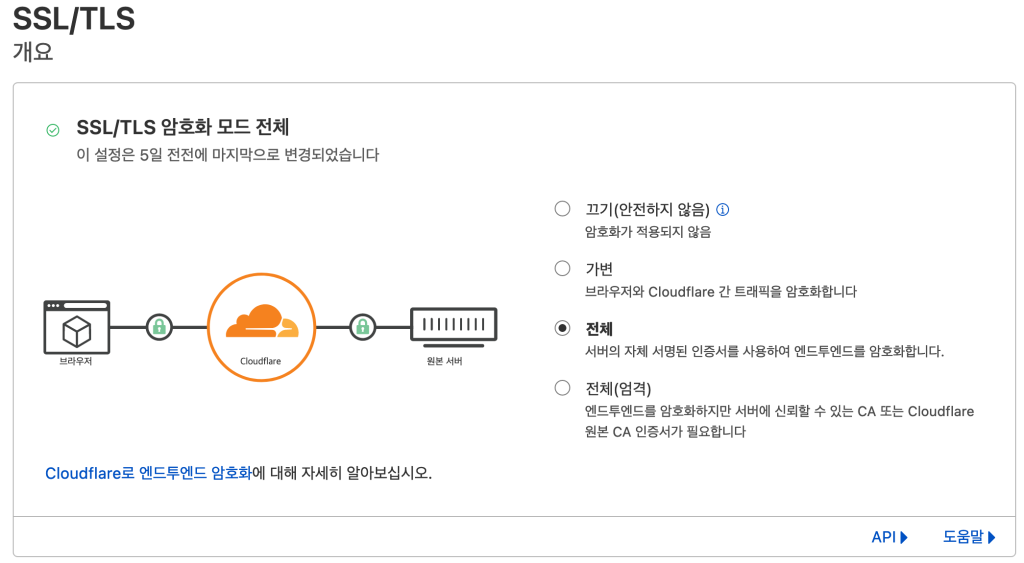Expand the API section
This screenshot has width=1024, height=563.
[889, 537]
